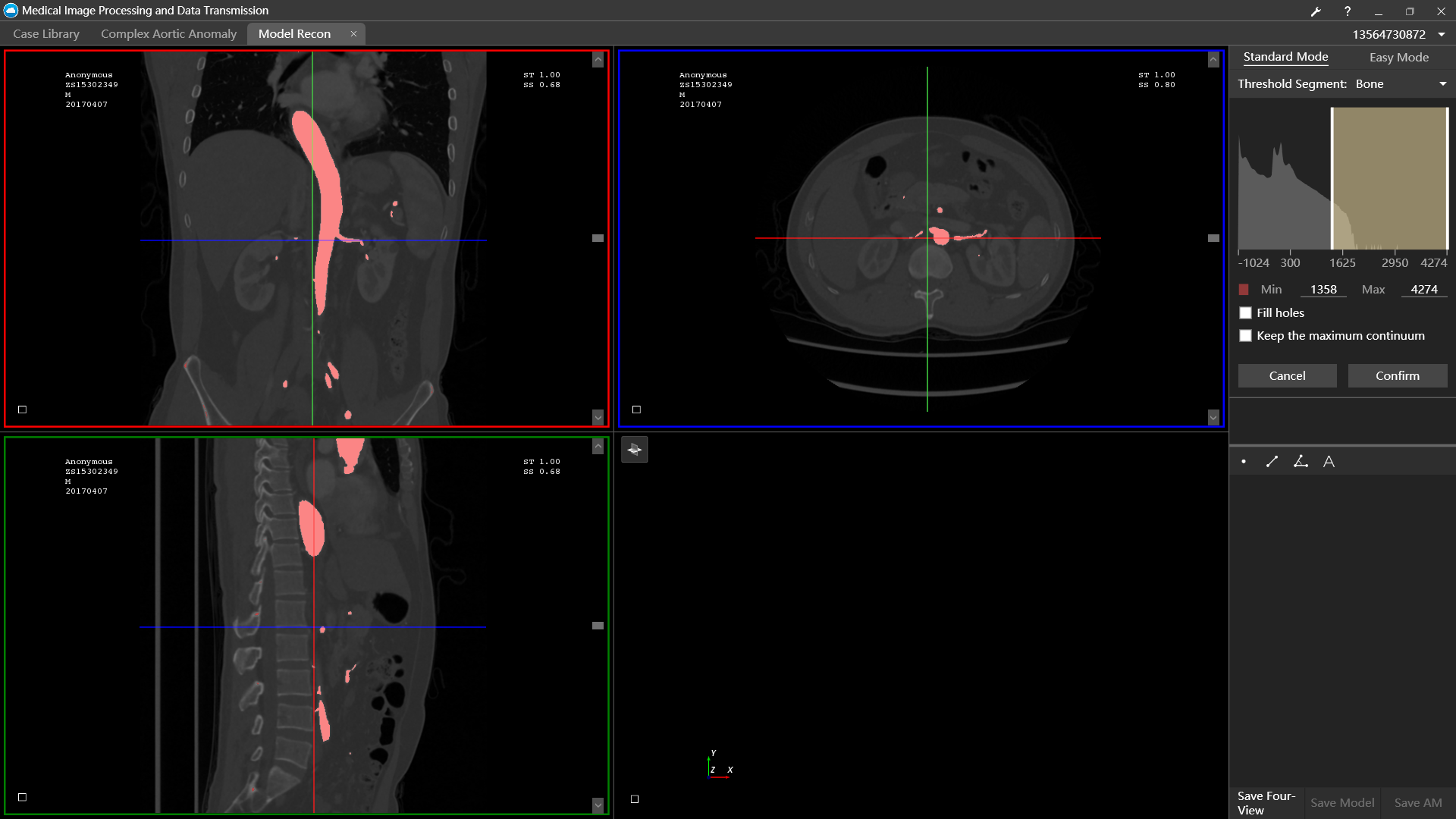Open the account number dropdown arrow
Image resolution: width=1456 pixels, height=819 pixels.
point(1442,35)
